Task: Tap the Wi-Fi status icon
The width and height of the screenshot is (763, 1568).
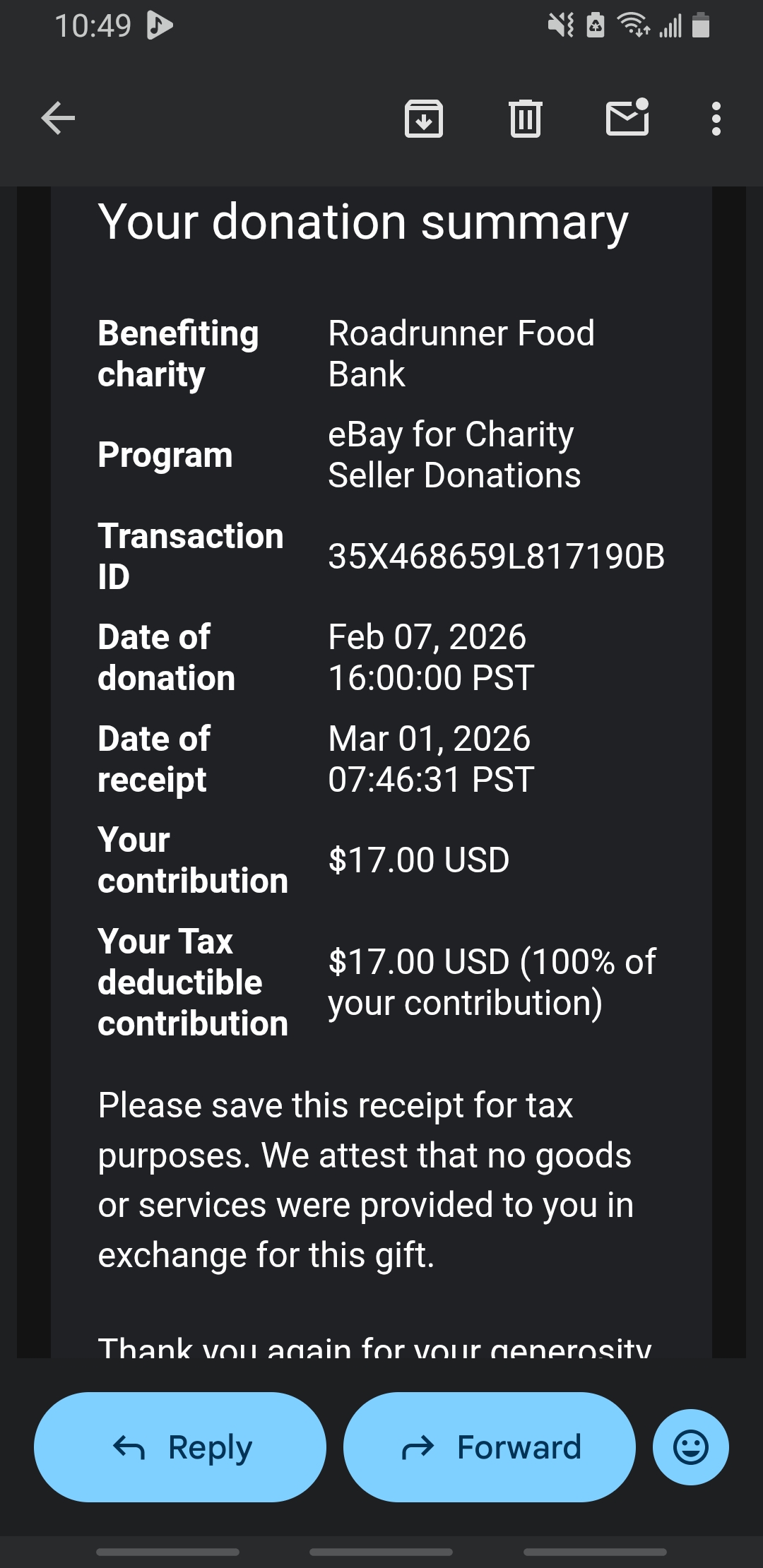Action: (x=633, y=25)
